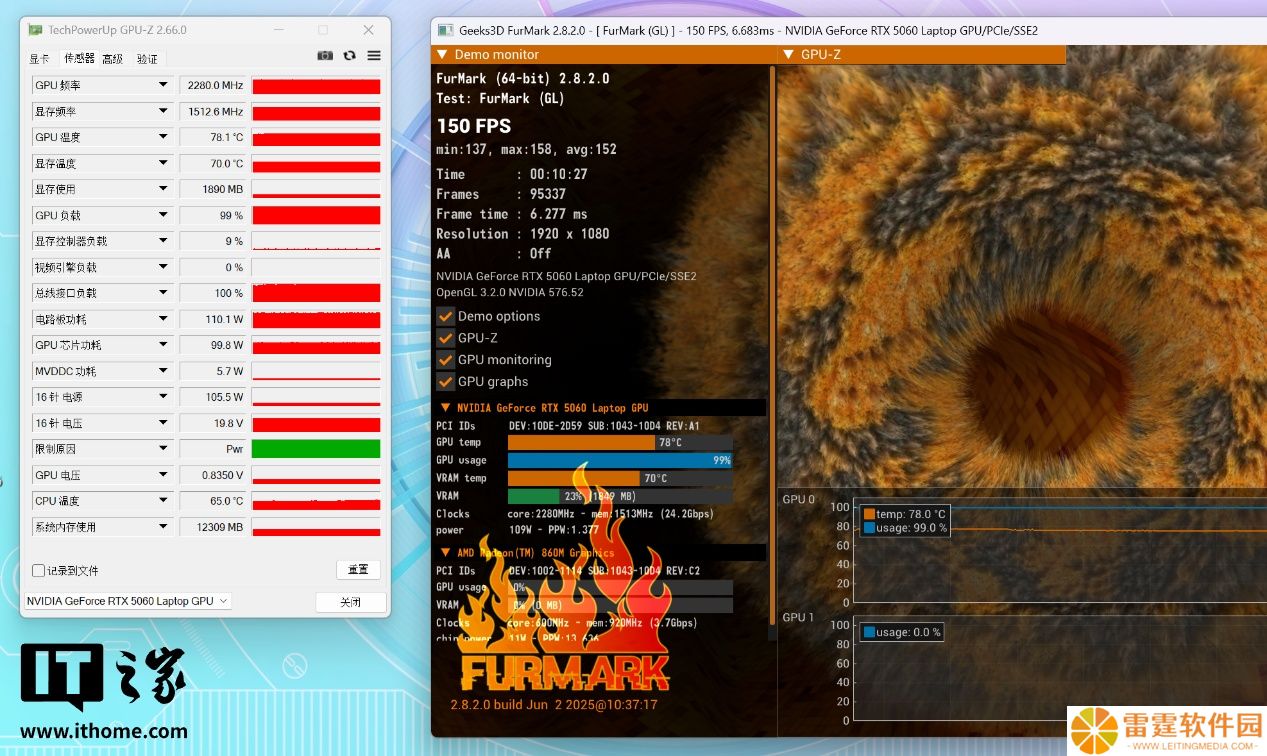Click the 2280.0 MHz value field

tap(213, 85)
